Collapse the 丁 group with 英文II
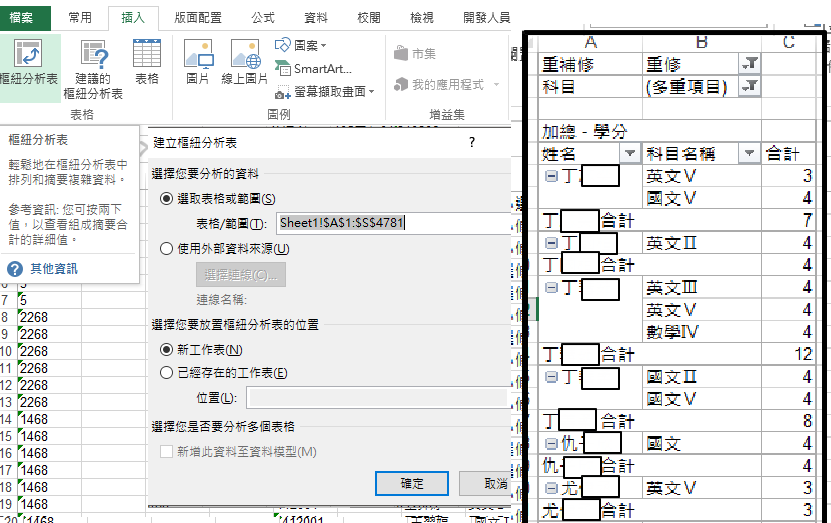Image resolution: width=831 pixels, height=523 pixels. point(551,243)
